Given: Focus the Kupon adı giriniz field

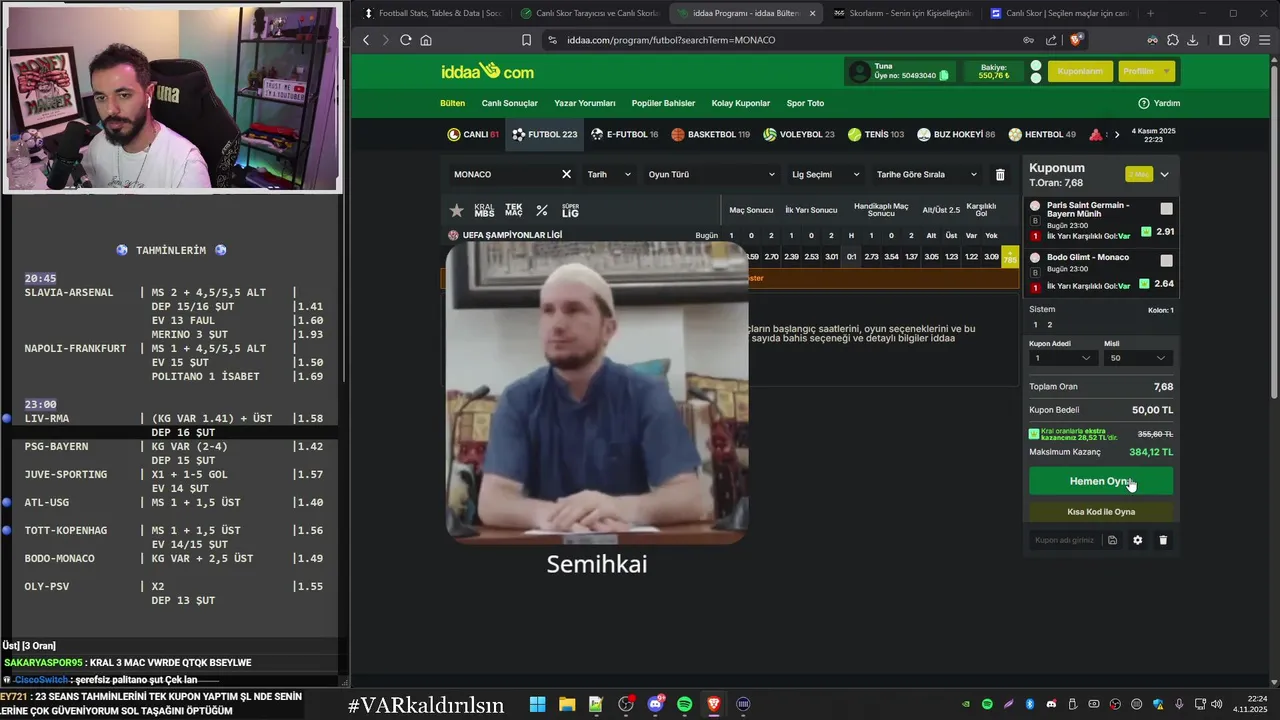Looking at the screenshot, I should pyautogui.click(x=1065, y=540).
